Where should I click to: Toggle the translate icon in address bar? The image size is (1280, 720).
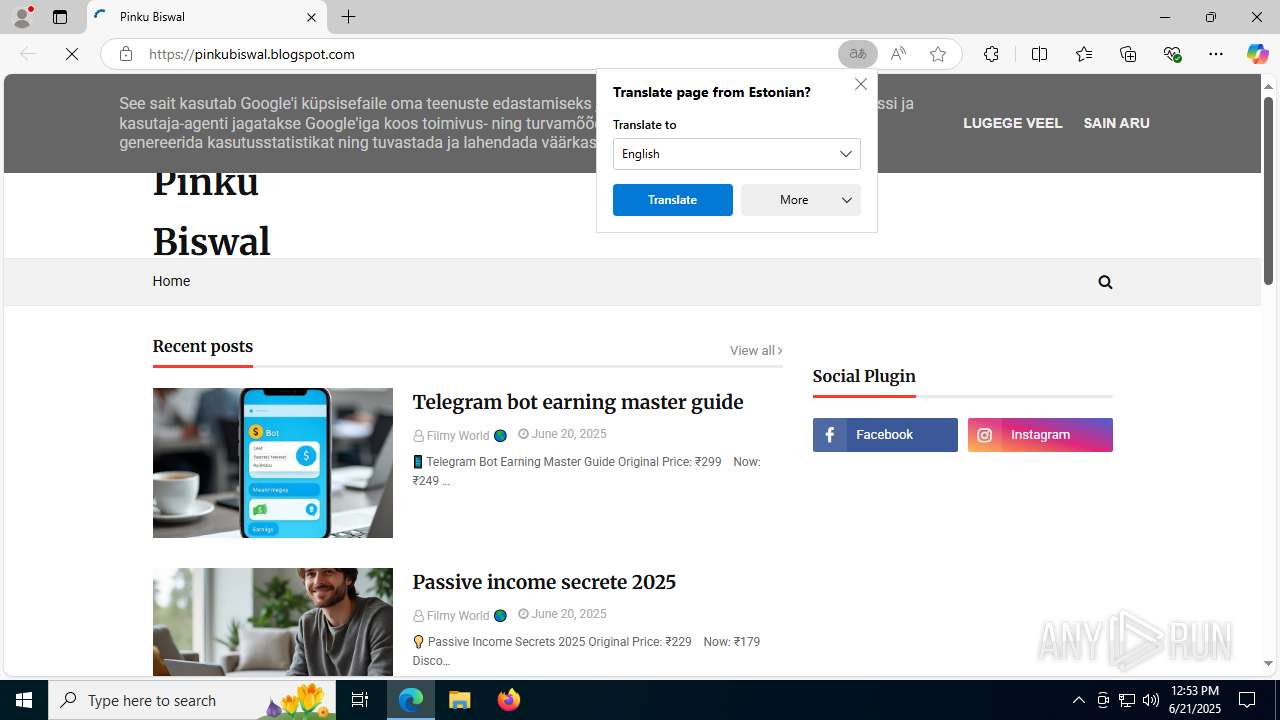pos(858,54)
